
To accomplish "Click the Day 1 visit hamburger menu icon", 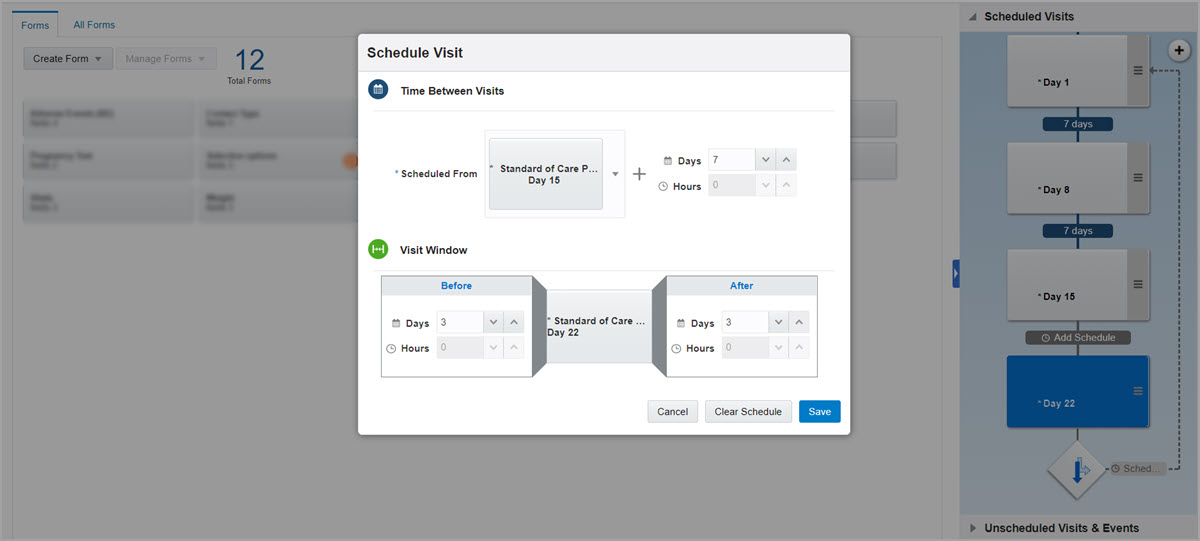I will pos(1137,70).
